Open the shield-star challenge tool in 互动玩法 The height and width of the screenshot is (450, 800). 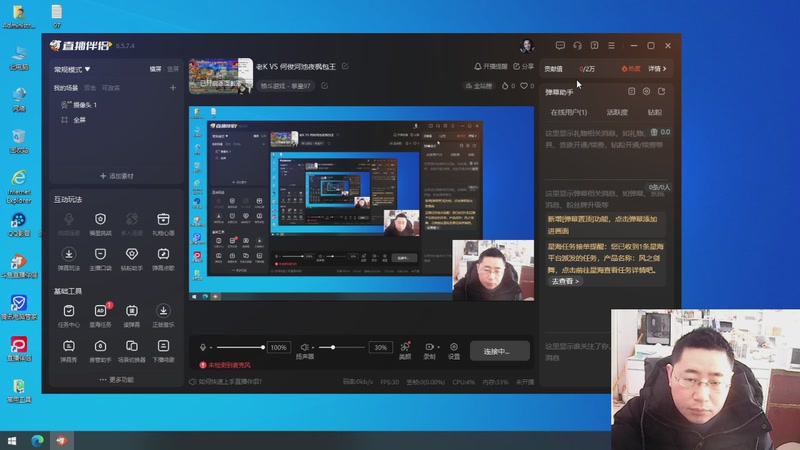pyautogui.click(x=101, y=223)
